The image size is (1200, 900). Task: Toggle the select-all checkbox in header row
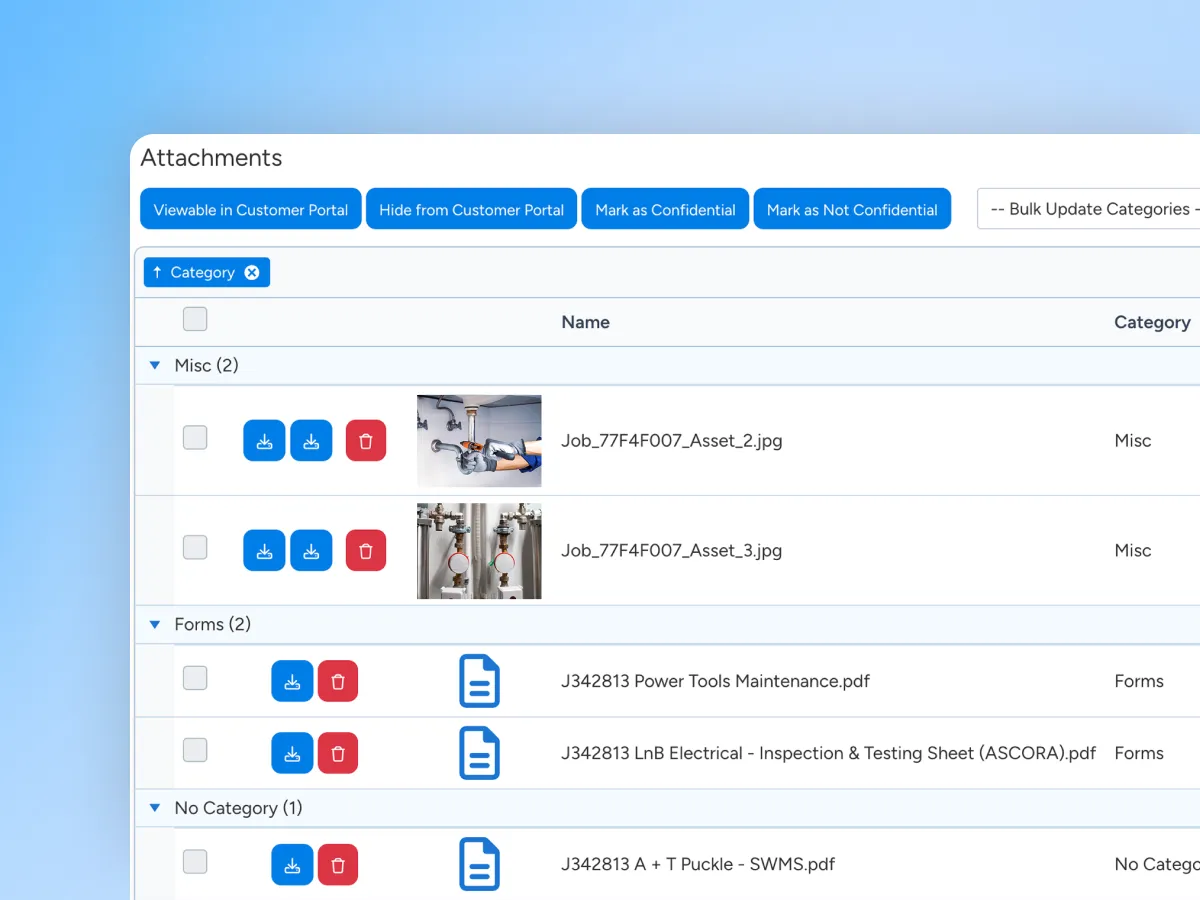[195, 319]
